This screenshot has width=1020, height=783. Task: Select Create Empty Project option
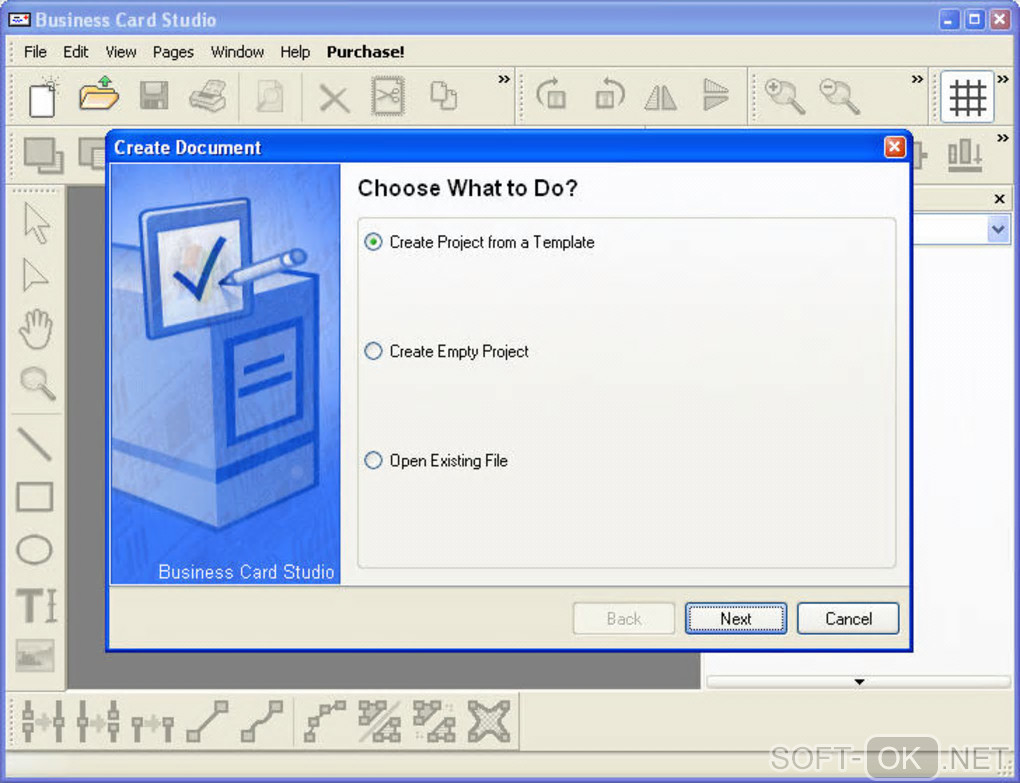tap(447, 351)
